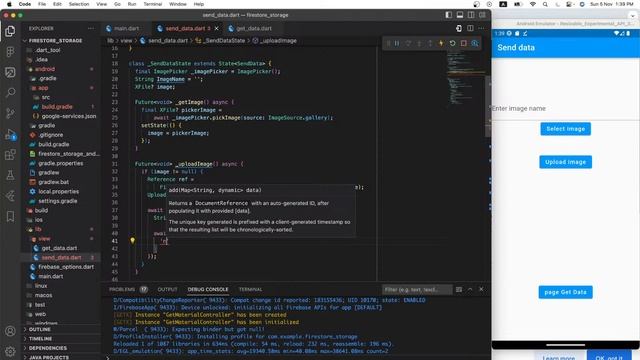The height and width of the screenshot is (360, 640).
Task: Open get_data.dart in explorer tree
Action: point(59,248)
